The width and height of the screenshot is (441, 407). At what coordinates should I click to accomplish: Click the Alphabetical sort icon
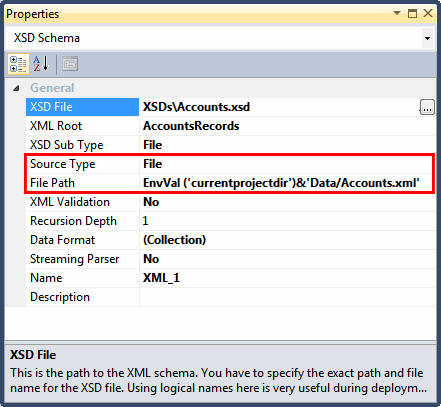click(41, 64)
